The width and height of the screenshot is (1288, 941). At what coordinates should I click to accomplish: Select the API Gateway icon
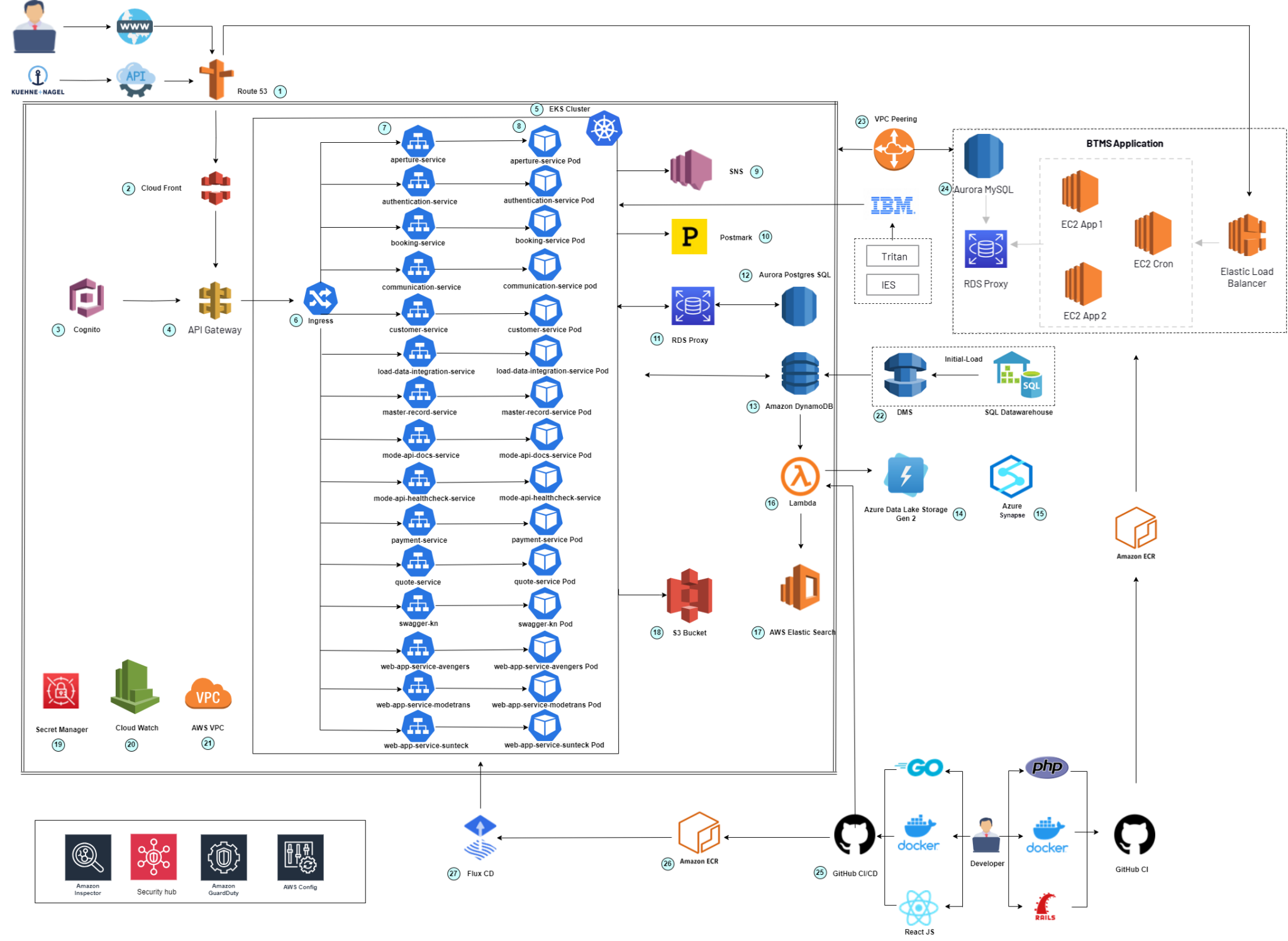click(x=215, y=301)
